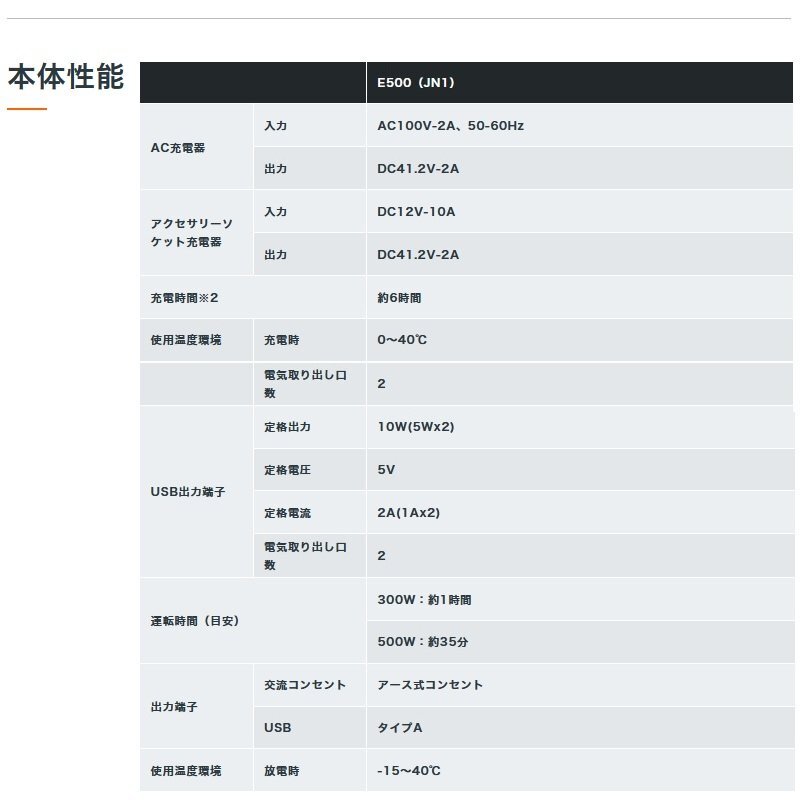
Task: Click the 放電時 sub-label
Action: click(x=281, y=771)
